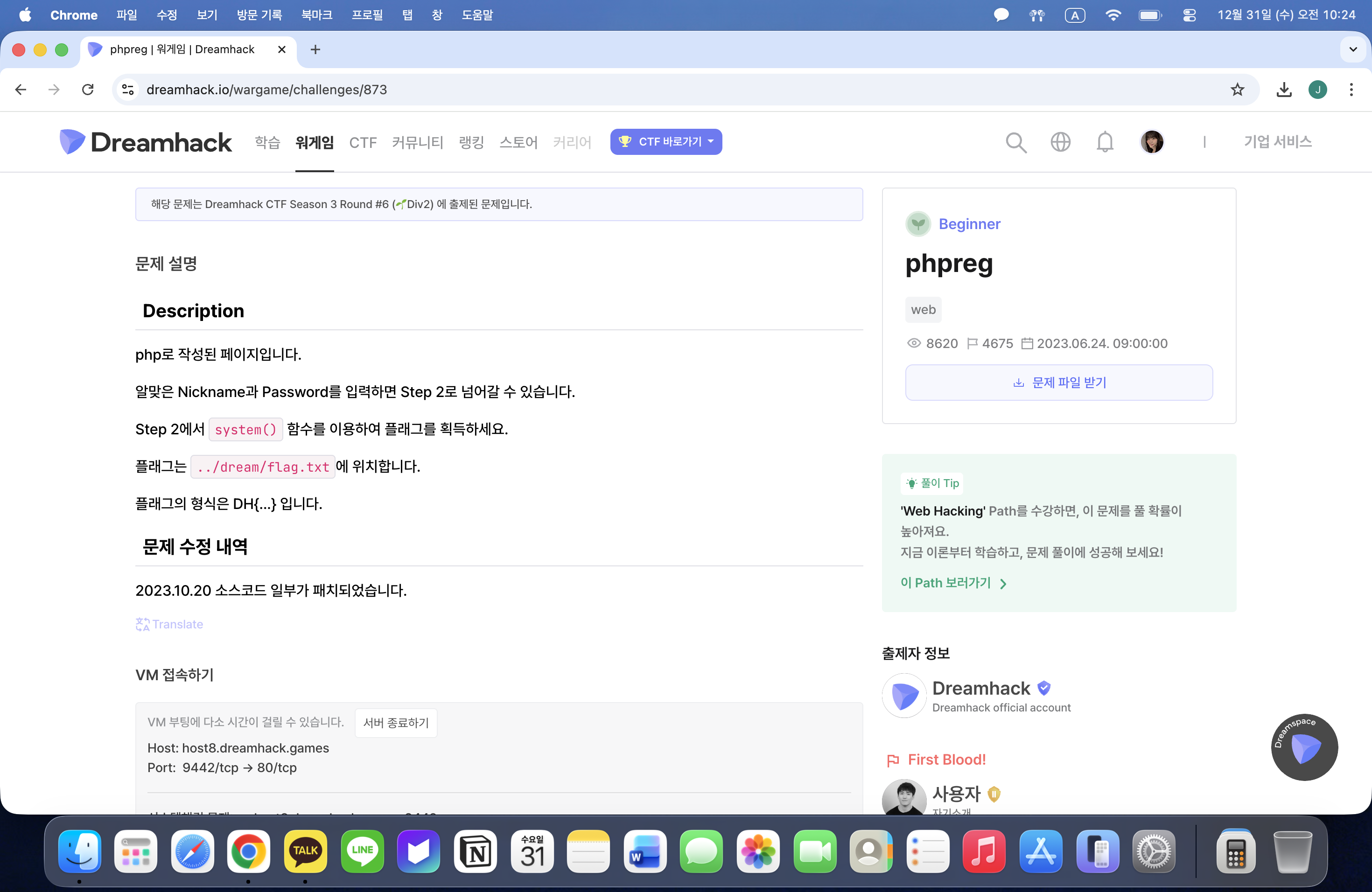Open Chrome three-dot menu

point(1351,90)
